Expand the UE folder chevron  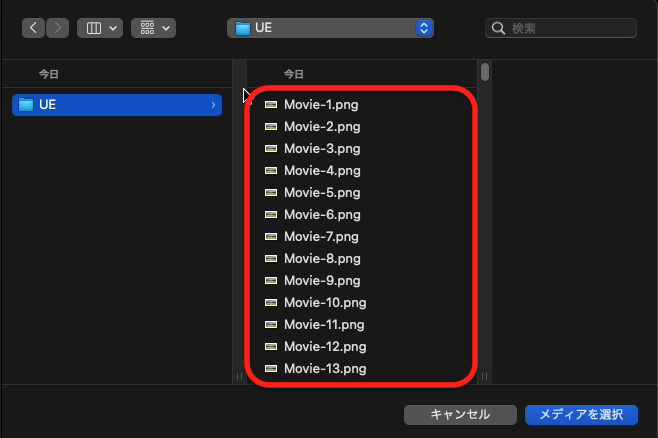213,105
